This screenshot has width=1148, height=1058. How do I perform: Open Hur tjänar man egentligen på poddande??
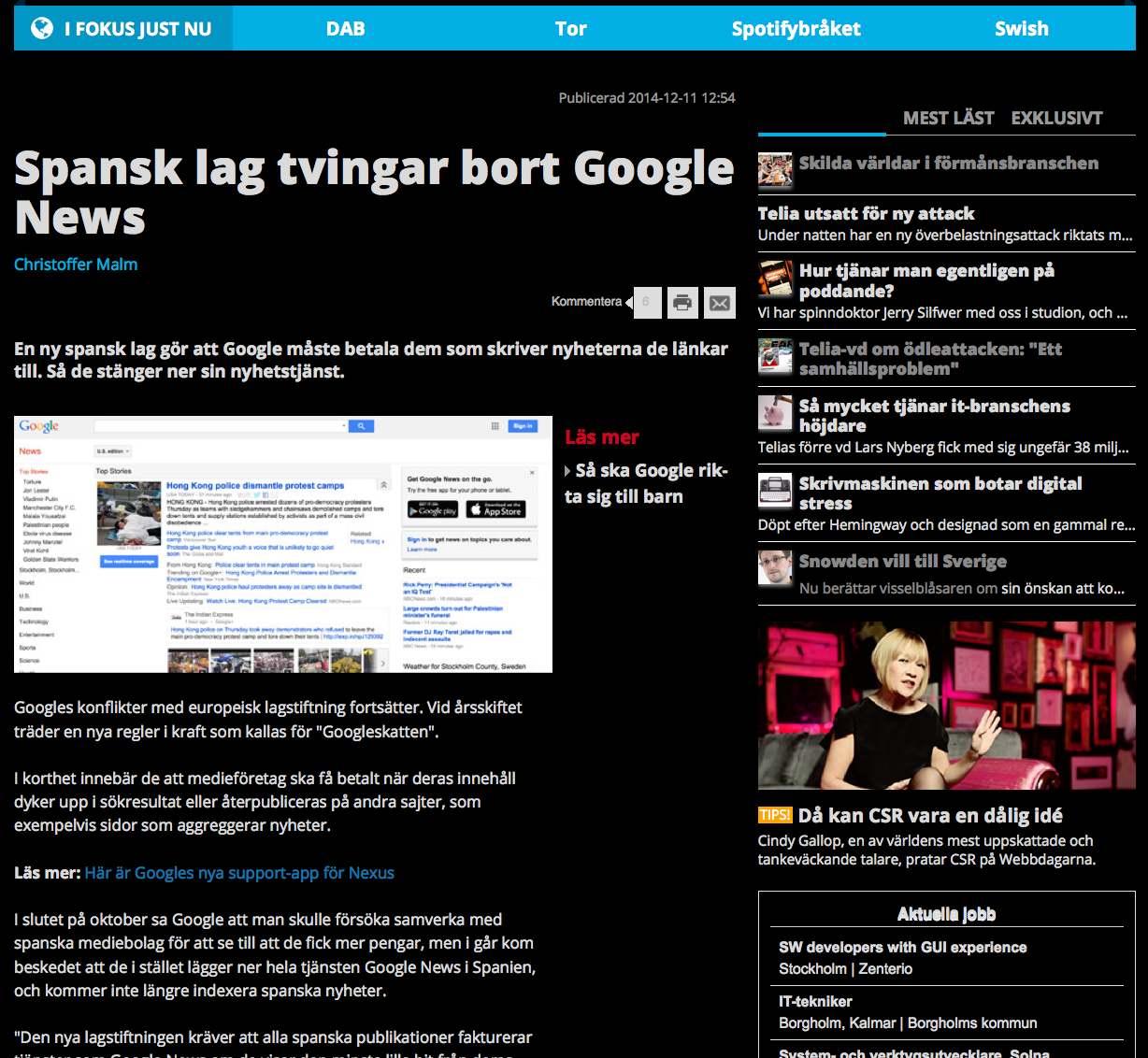[x=926, y=280]
